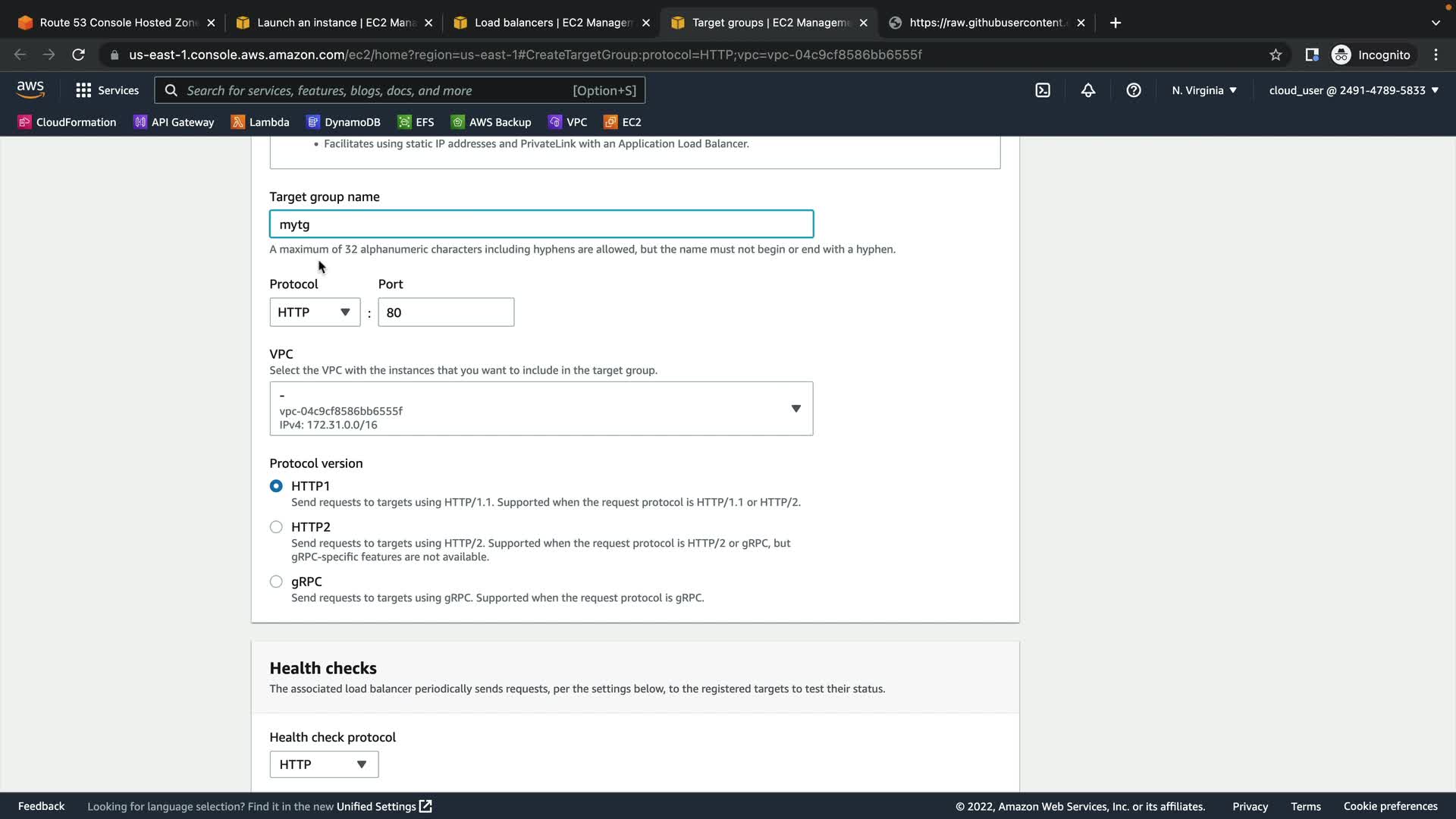1456x819 pixels.
Task: Select the gRPC protocol version
Action: [276, 582]
